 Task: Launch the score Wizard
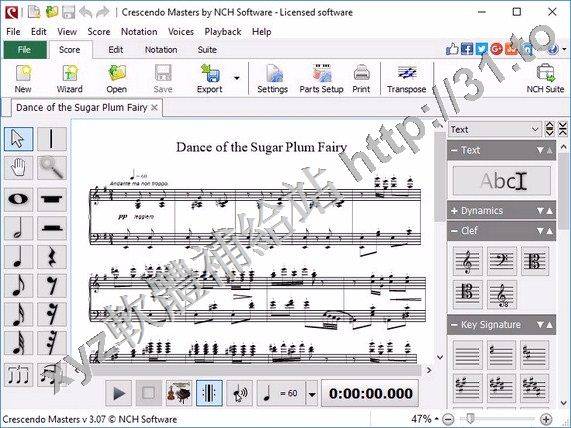[70, 79]
